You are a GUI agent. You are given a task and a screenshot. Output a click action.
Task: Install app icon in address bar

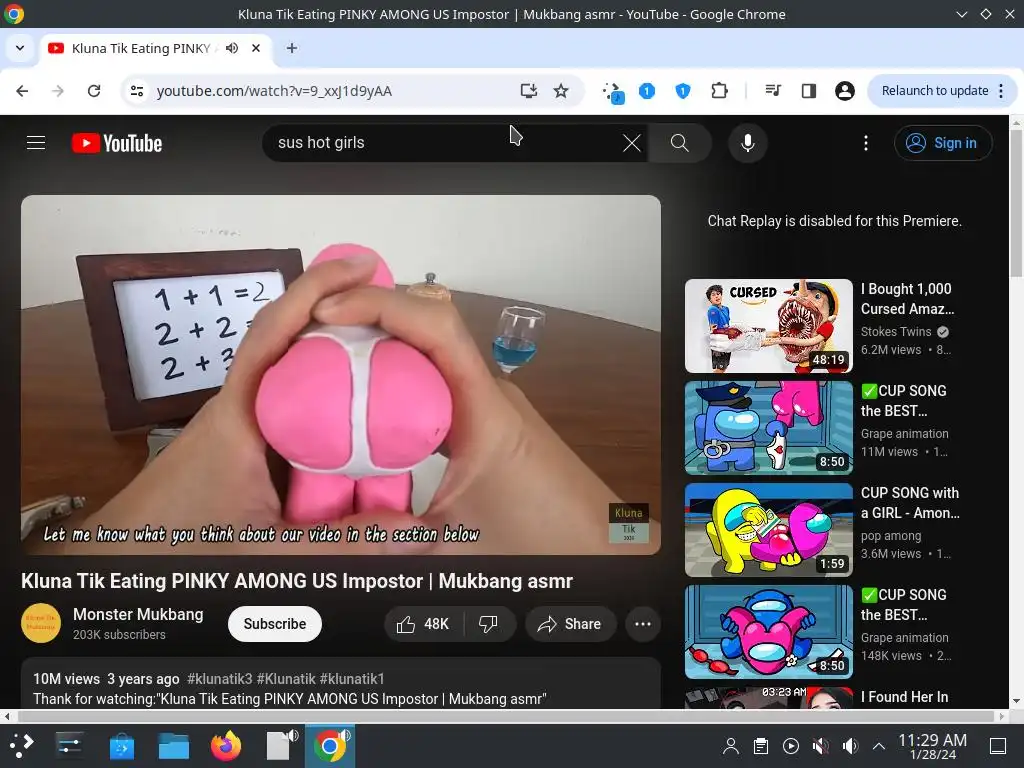tap(528, 91)
